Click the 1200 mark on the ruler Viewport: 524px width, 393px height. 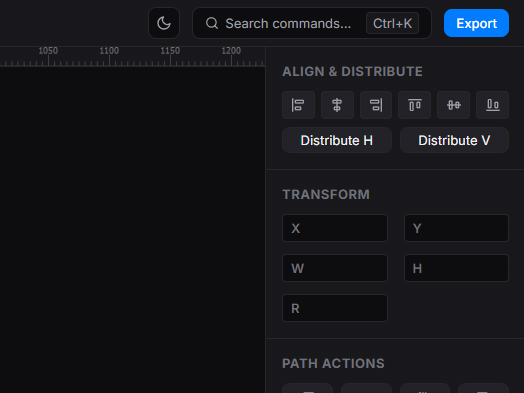[231, 51]
